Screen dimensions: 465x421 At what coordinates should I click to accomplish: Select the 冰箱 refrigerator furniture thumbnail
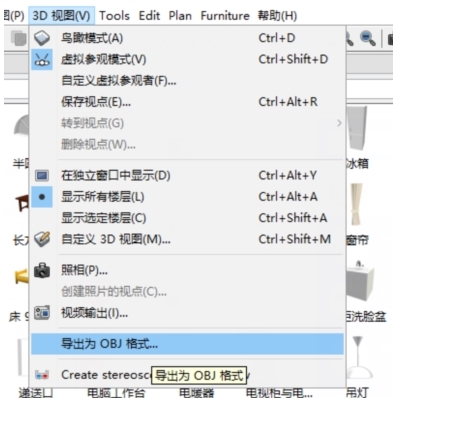tap(357, 128)
